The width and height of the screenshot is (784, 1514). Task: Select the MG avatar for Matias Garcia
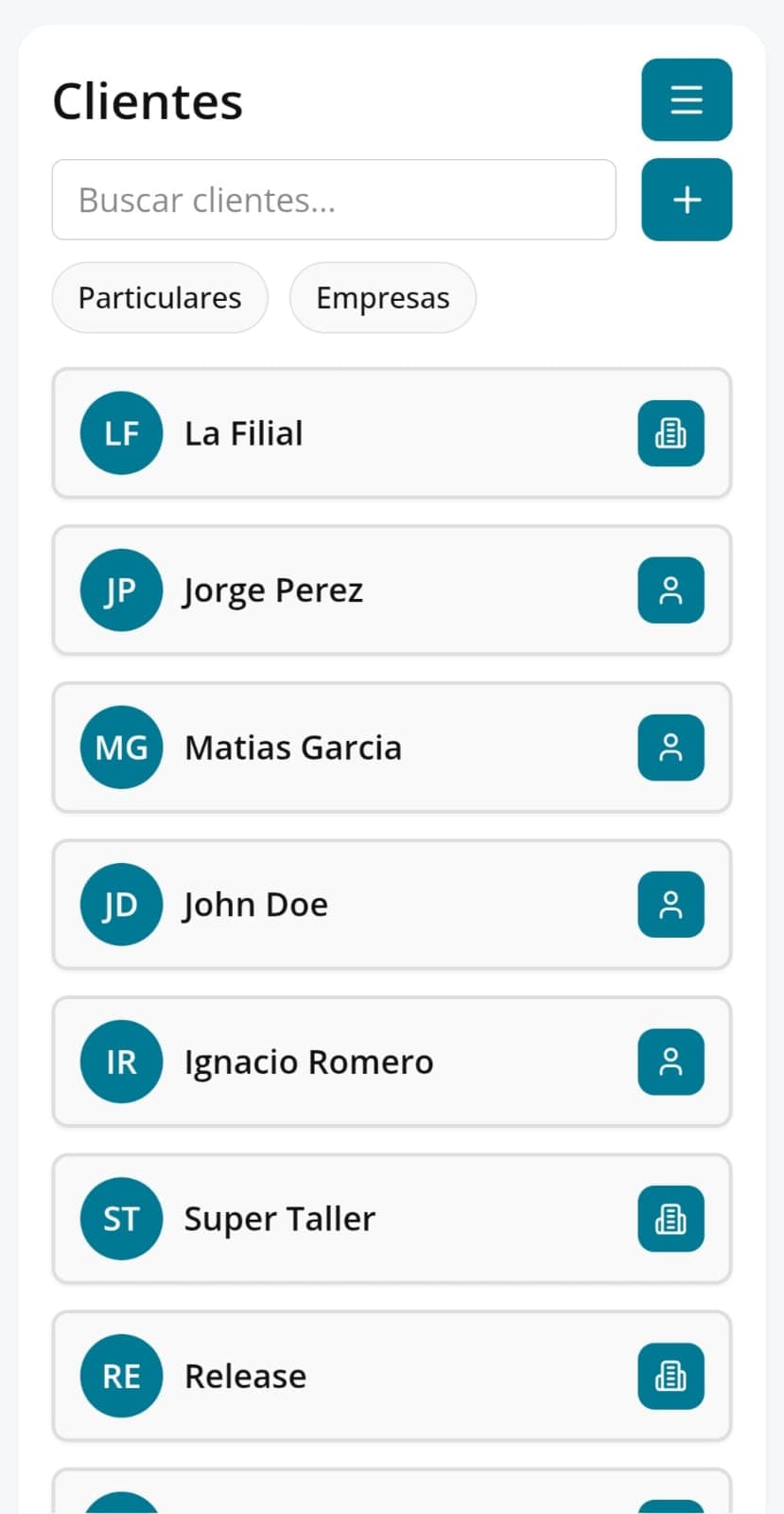coord(121,748)
